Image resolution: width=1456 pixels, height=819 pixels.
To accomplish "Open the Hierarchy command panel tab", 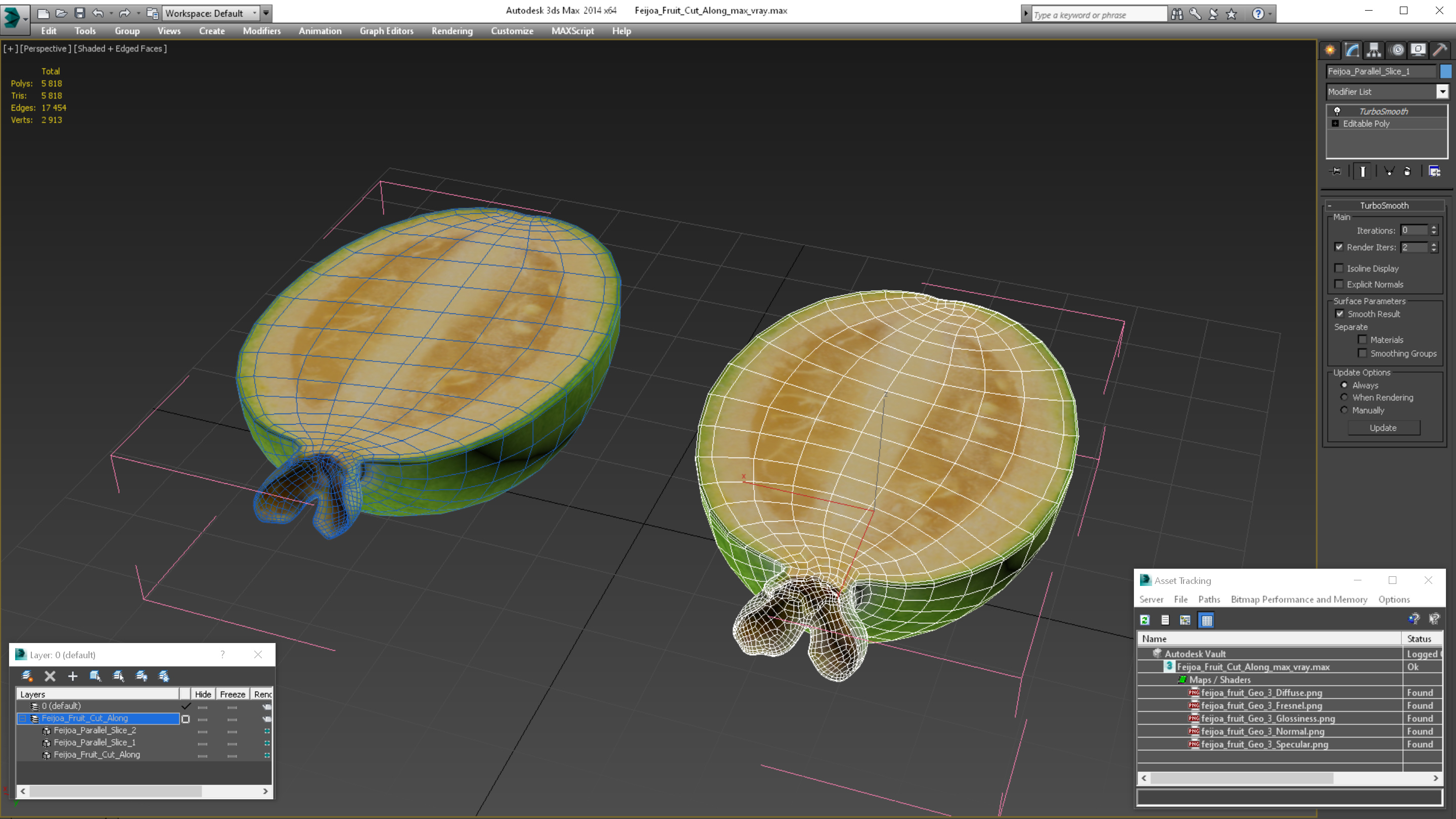I will tap(1374, 50).
